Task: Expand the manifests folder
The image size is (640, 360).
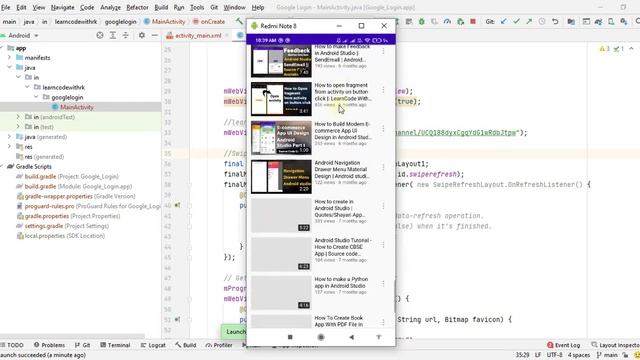Action: [9, 58]
